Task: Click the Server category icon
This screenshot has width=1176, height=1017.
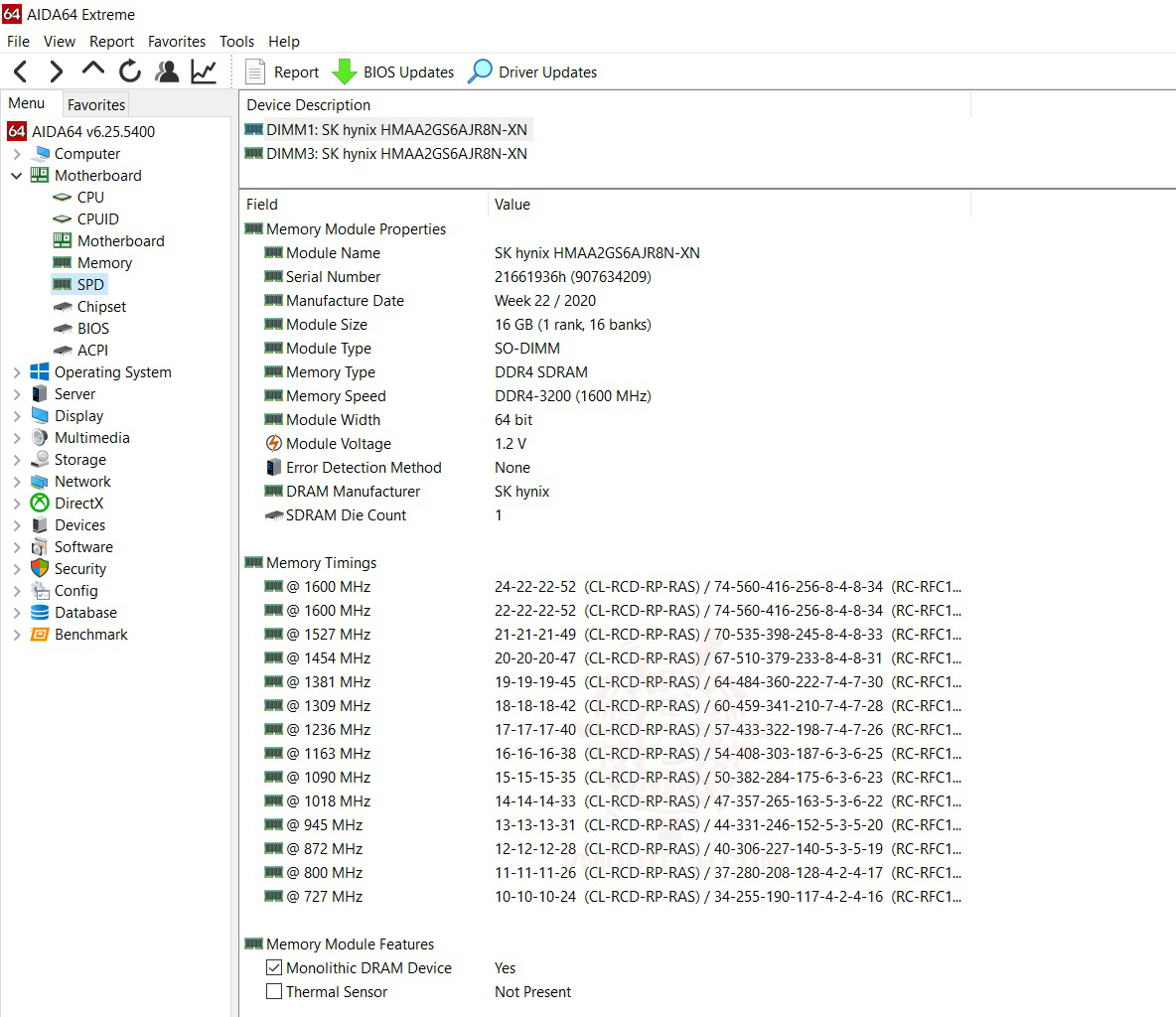Action: click(40, 393)
